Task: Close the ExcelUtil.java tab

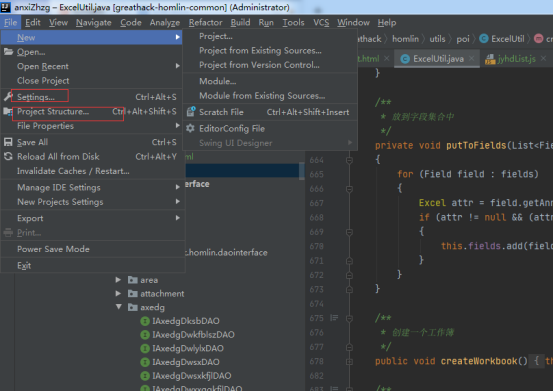Action: 472,59
